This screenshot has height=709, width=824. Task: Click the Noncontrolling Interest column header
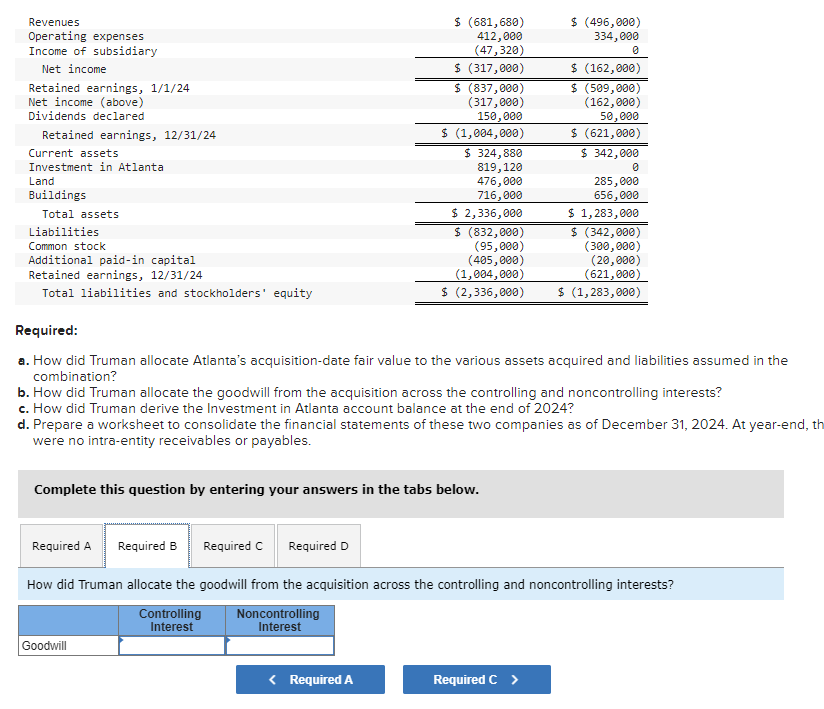pyautogui.click(x=280, y=620)
